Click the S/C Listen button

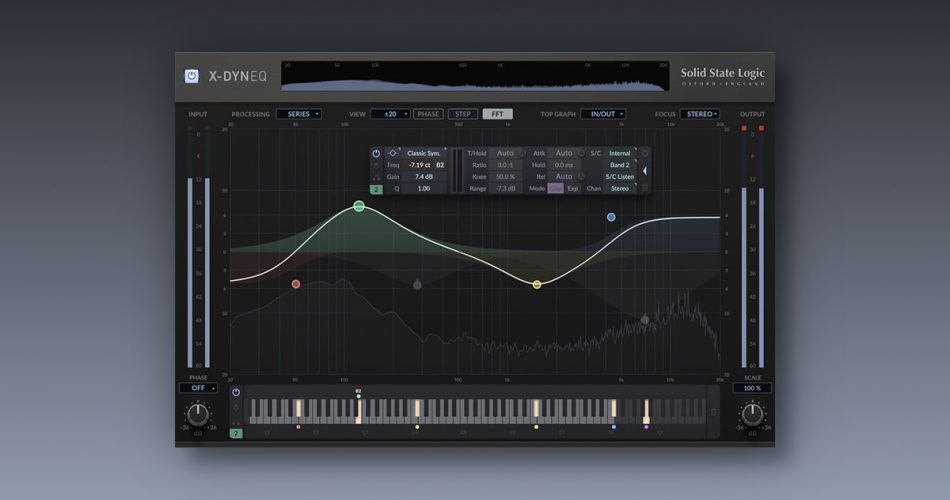click(620, 176)
